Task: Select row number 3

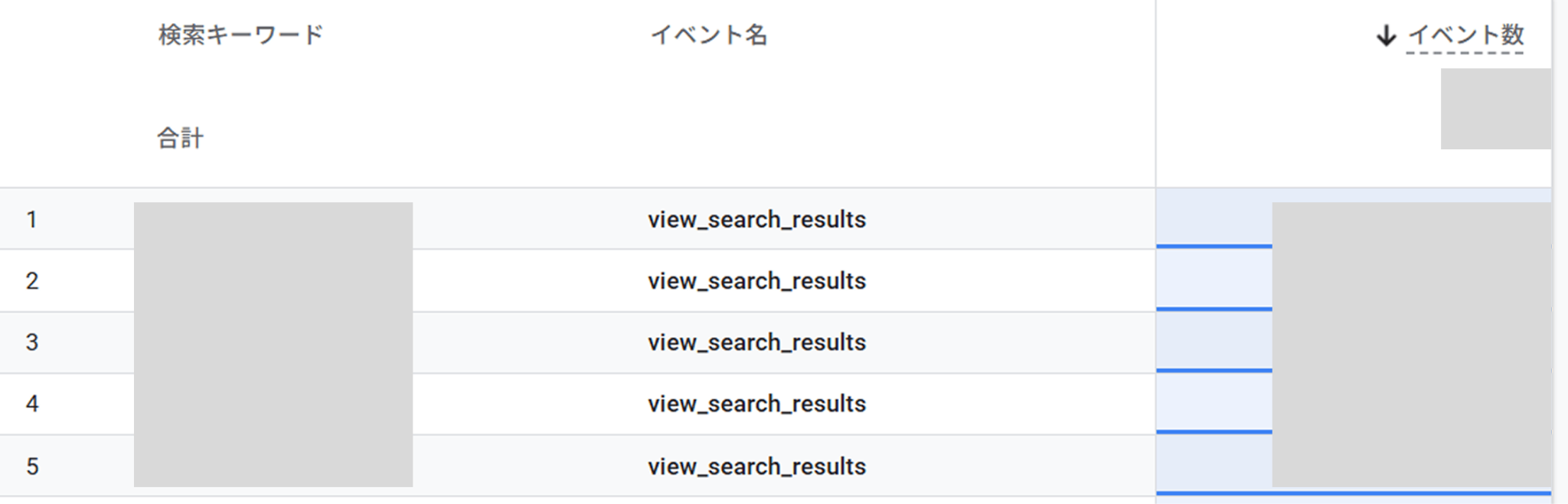Action: click(x=31, y=342)
